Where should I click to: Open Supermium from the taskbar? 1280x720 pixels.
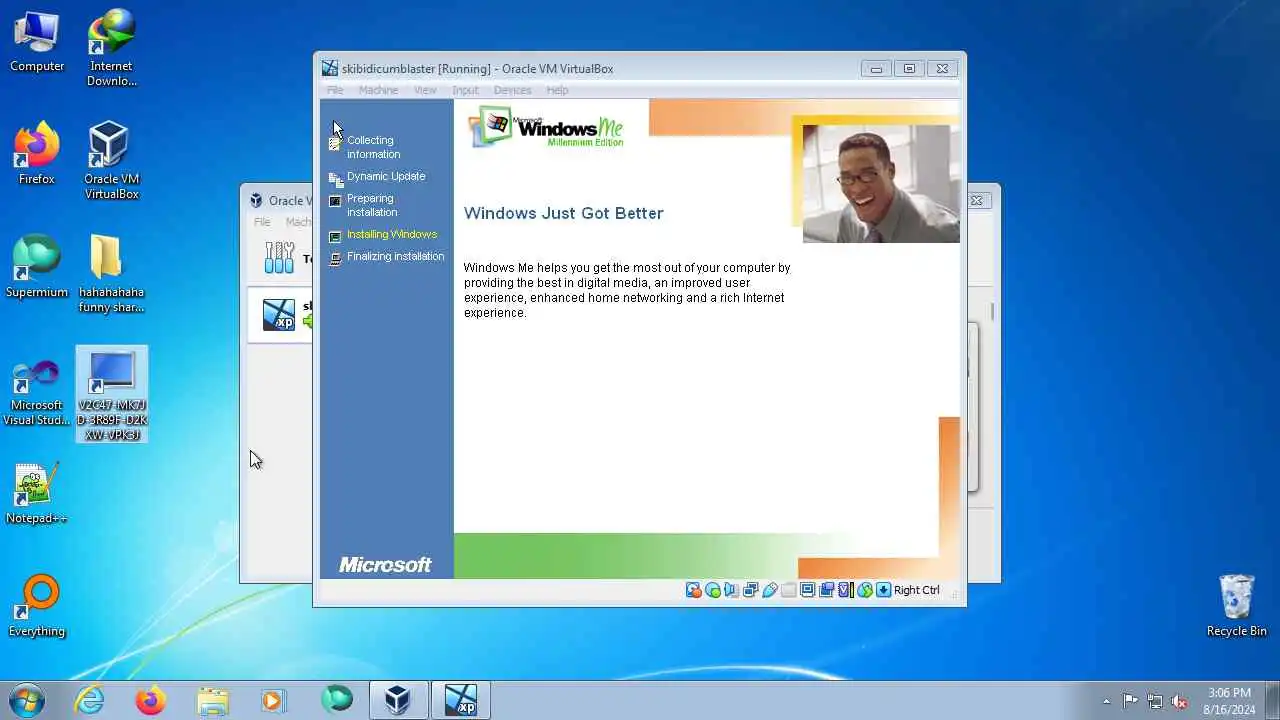337,700
